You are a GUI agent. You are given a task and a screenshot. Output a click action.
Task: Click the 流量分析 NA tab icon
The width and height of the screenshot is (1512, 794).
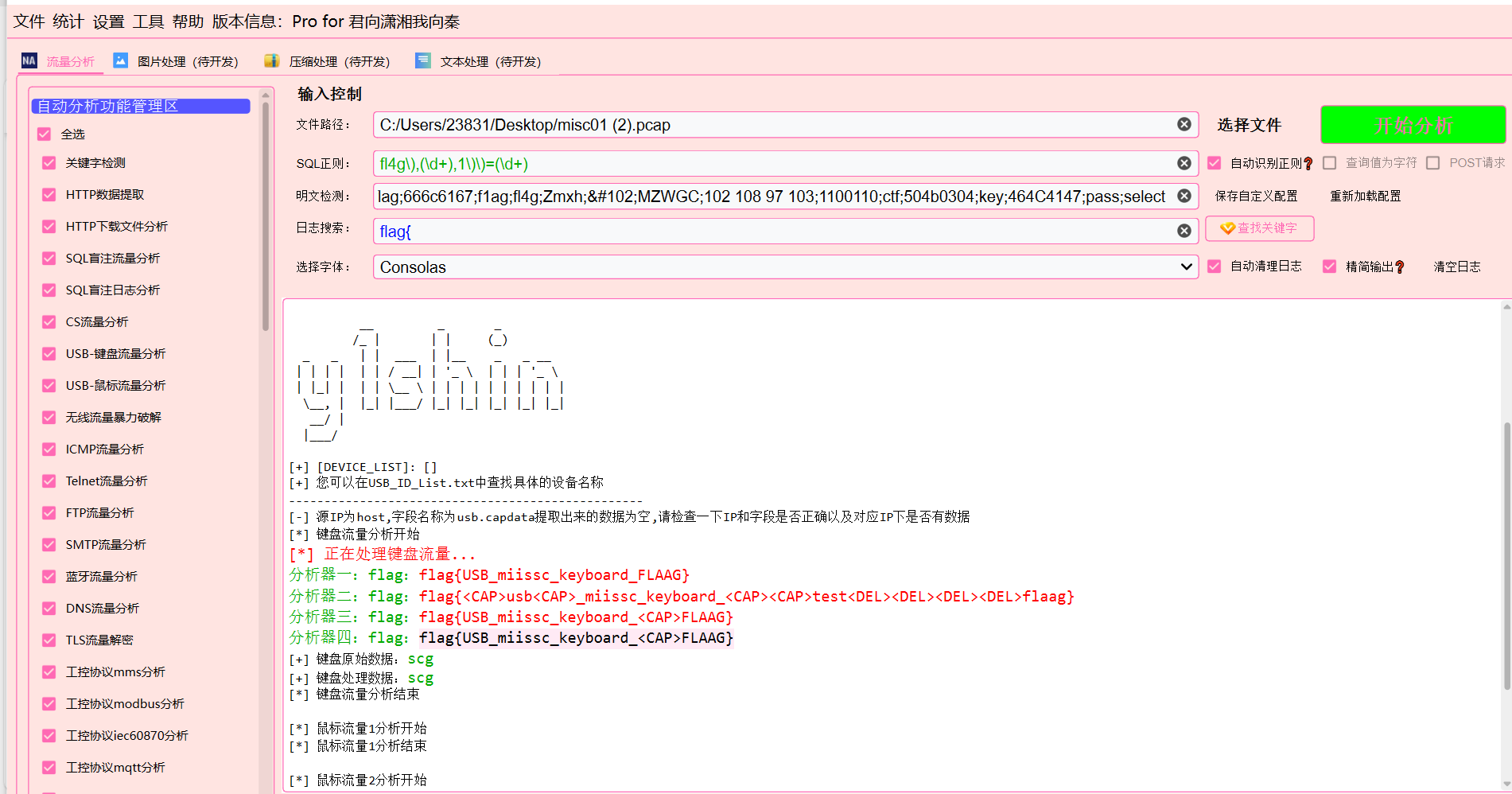pos(29,60)
